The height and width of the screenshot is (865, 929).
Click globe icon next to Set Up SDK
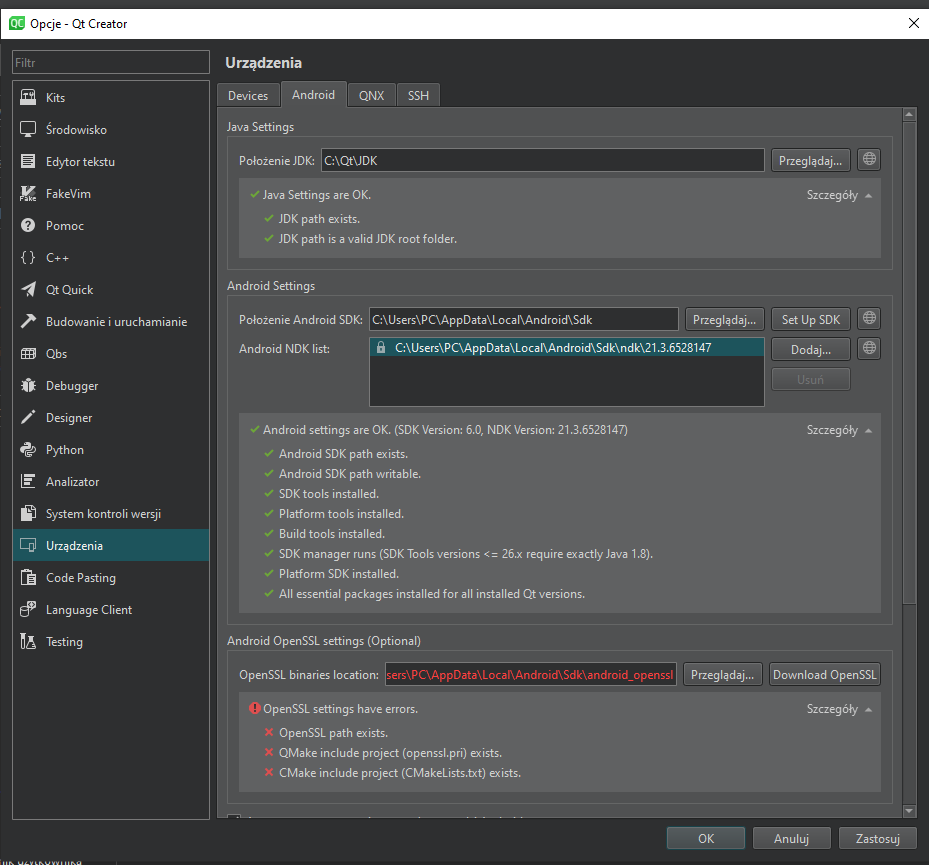(x=869, y=318)
